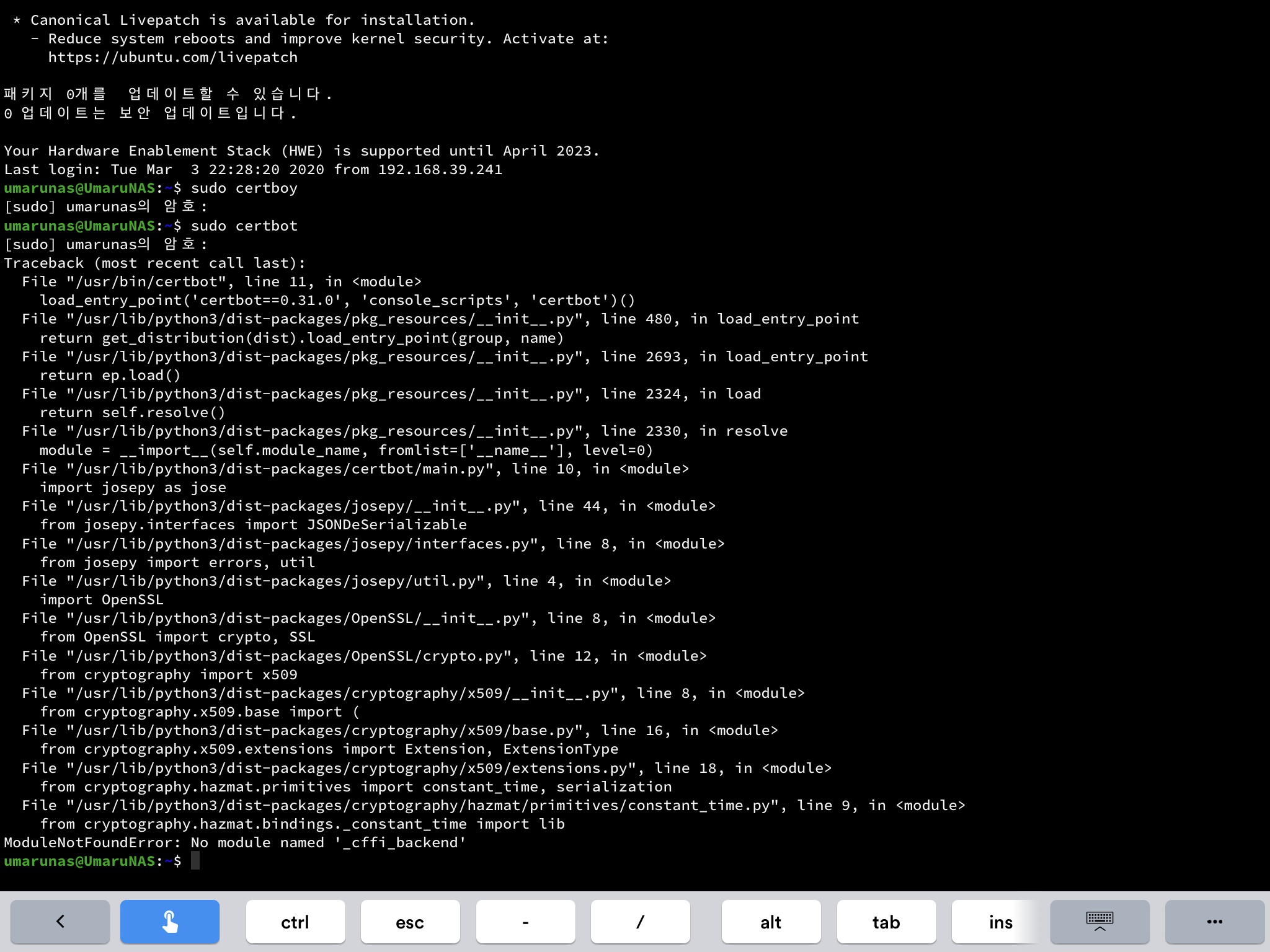The height and width of the screenshot is (952, 1270).
Task: Tap the alt modifier key
Action: click(x=771, y=922)
